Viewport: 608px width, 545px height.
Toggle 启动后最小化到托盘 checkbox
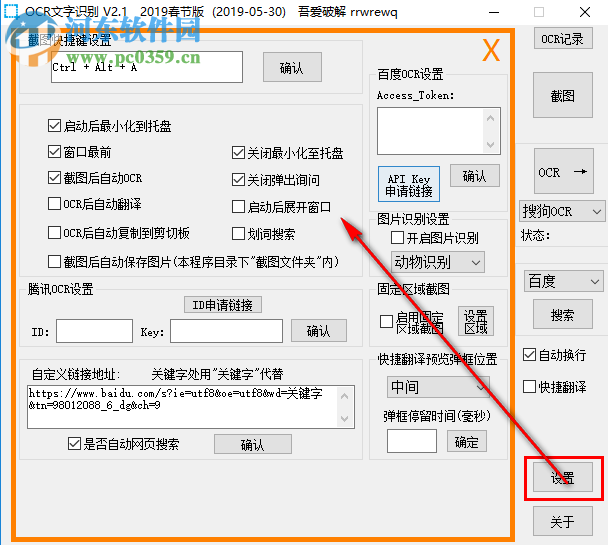click(54, 126)
